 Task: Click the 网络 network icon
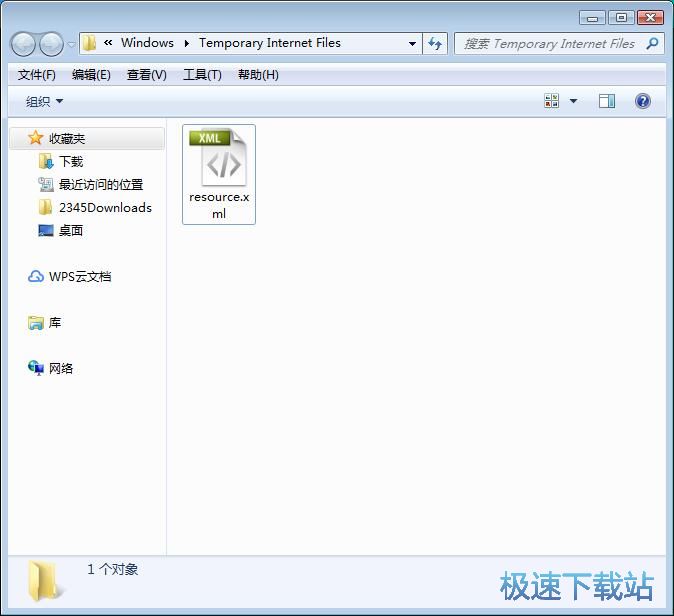pos(36,368)
